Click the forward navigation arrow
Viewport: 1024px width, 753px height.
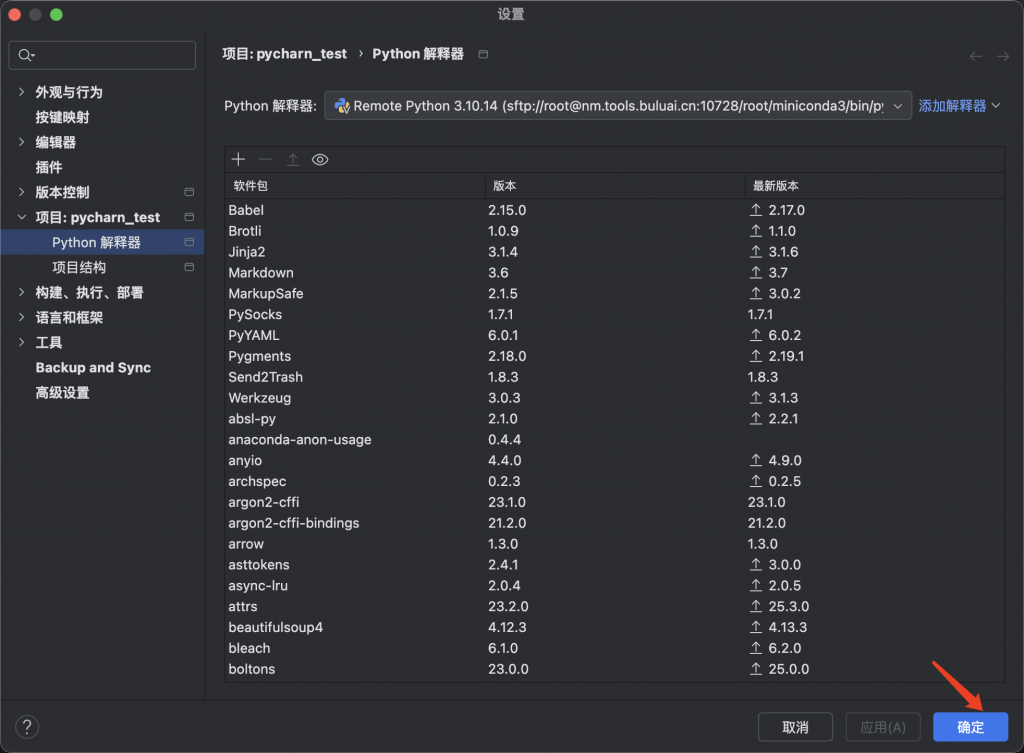tap(1002, 57)
